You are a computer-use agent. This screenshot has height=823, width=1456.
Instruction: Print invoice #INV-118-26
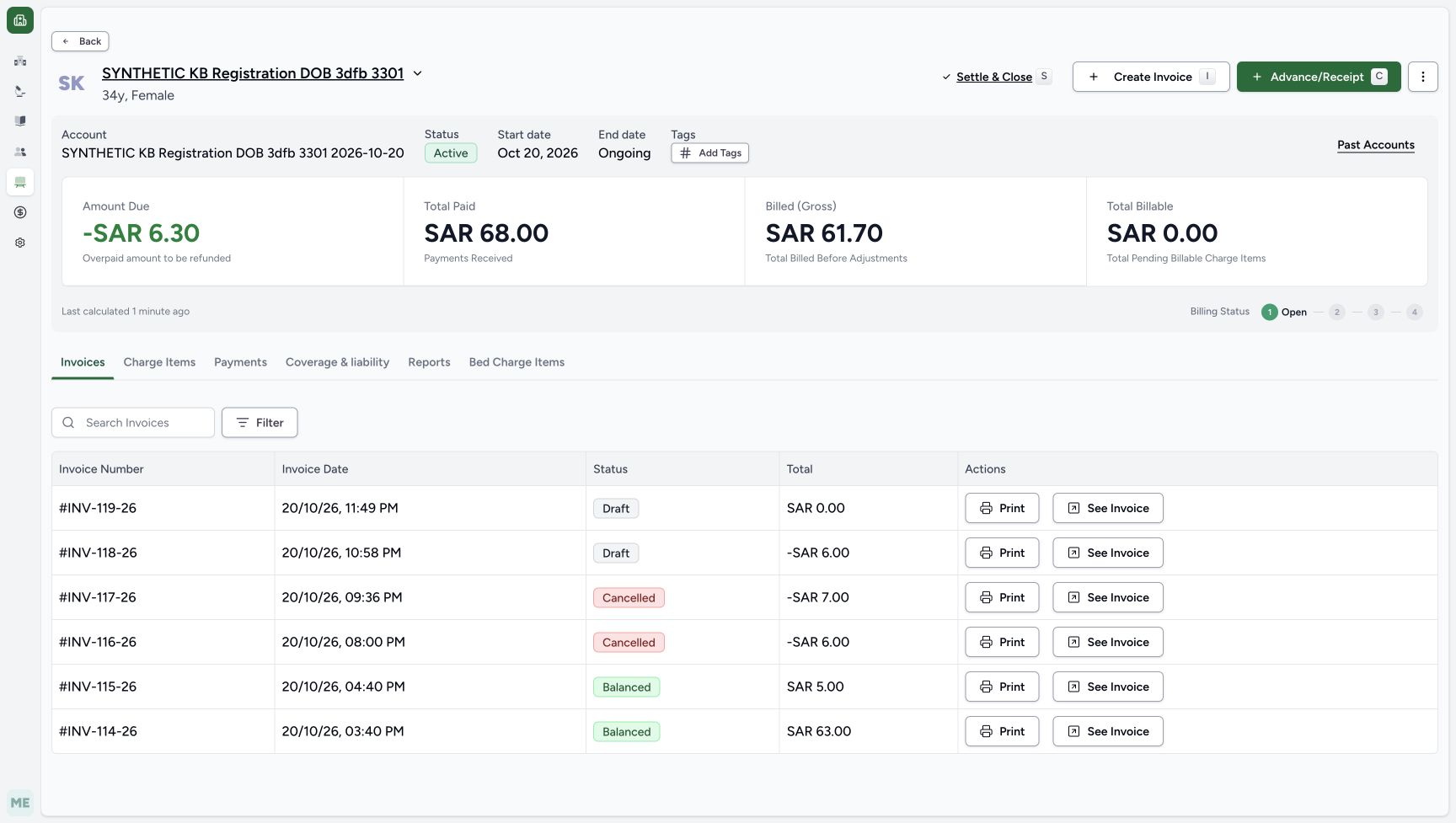pyautogui.click(x=1002, y=553)
